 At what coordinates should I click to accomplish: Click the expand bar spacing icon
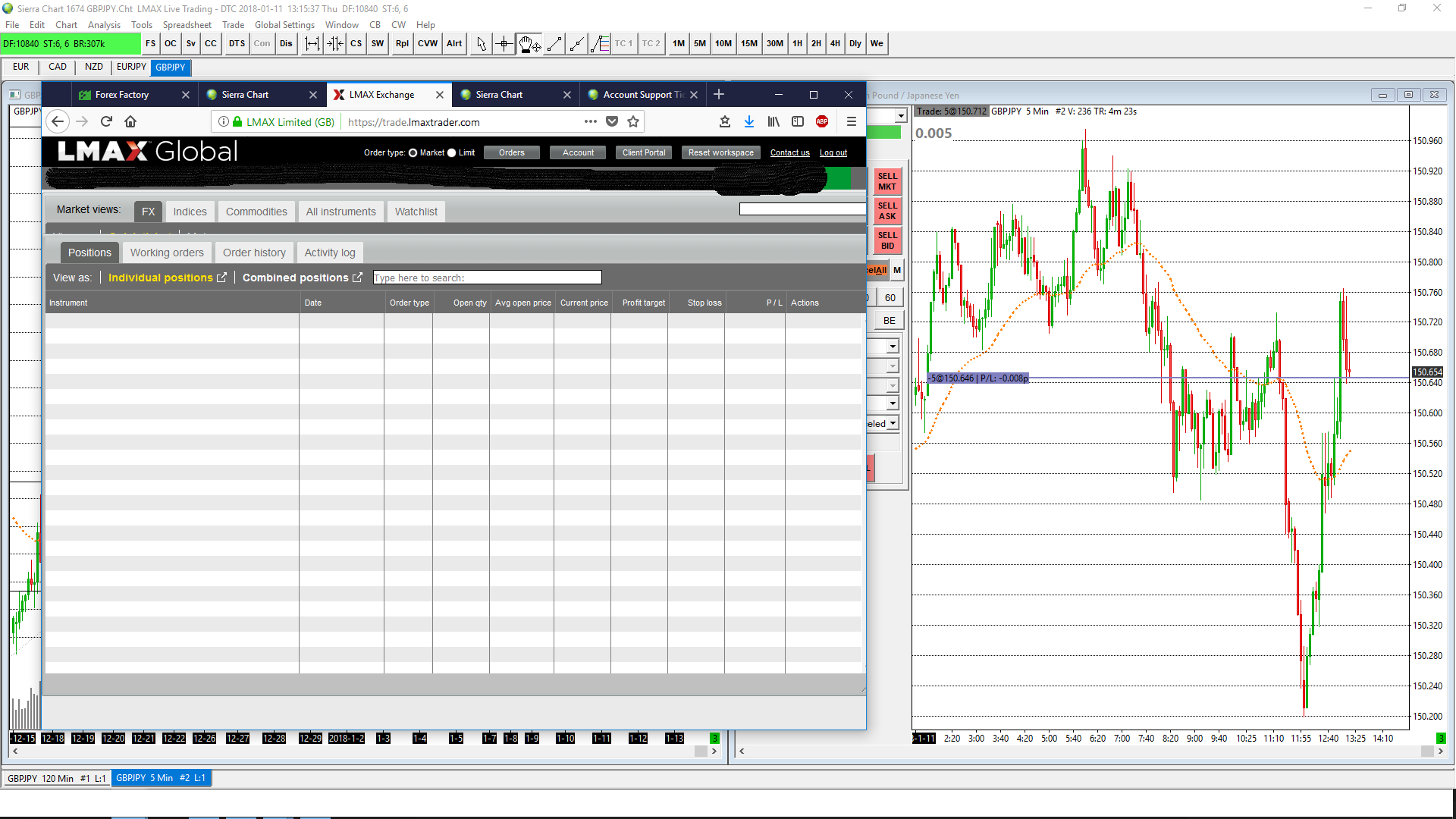point(312,44)
